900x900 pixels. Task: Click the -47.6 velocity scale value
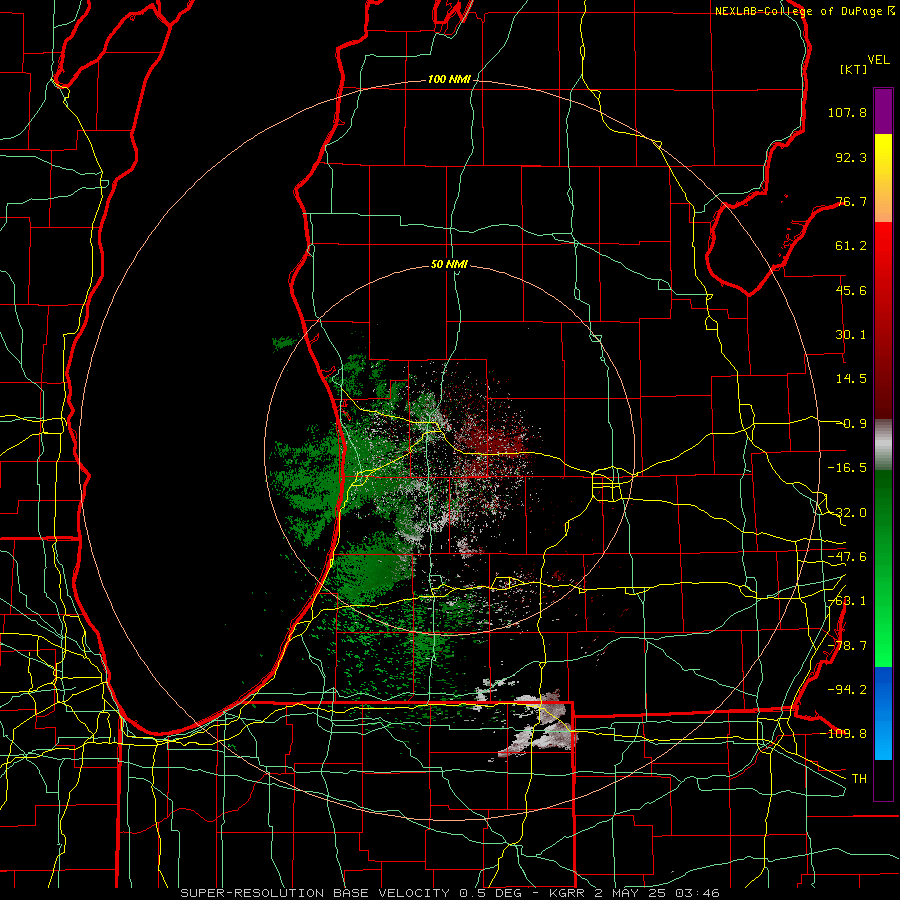[x=847, y=557]
